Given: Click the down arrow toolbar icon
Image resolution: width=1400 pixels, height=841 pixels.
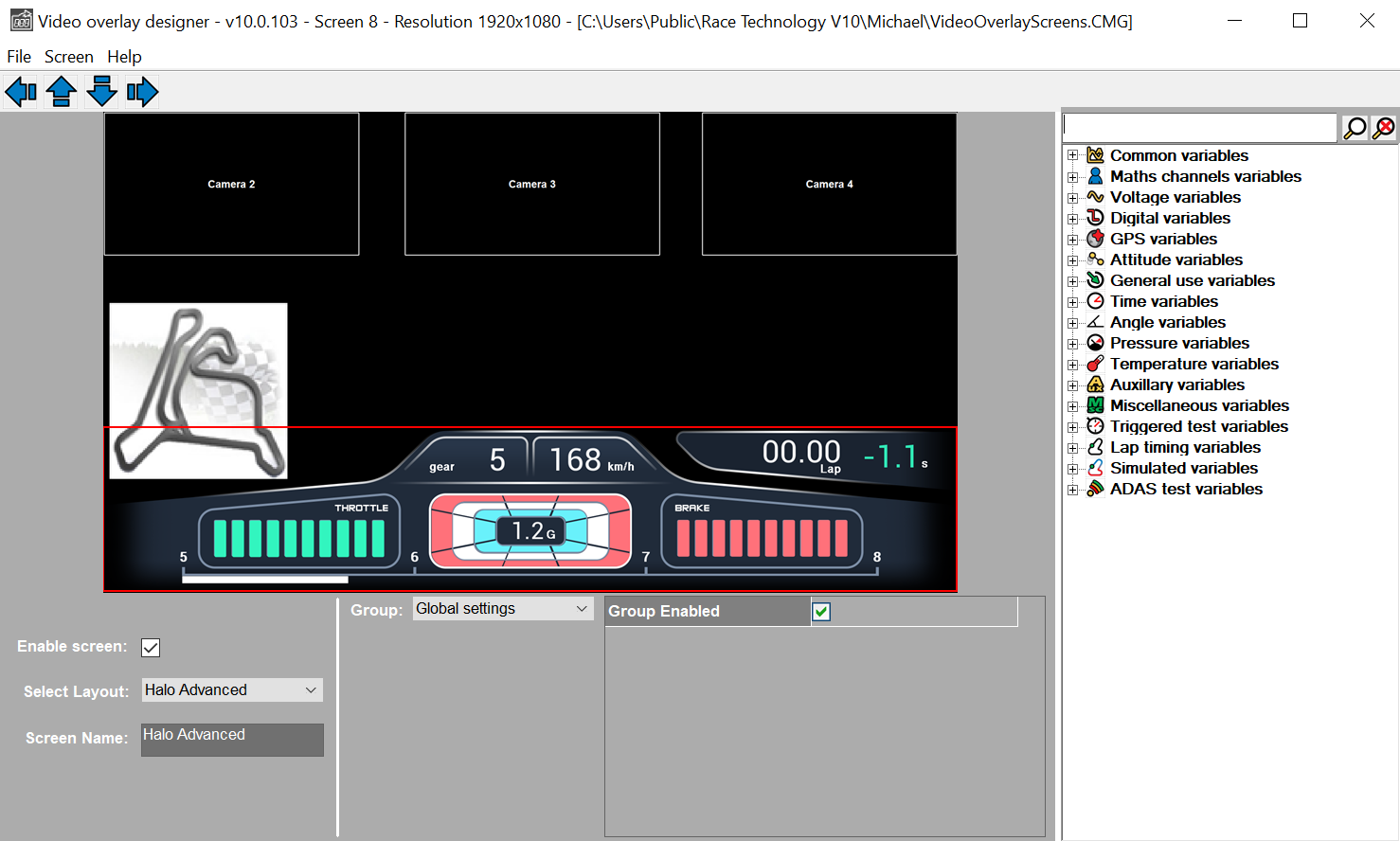Looking at the screenshot, I should (101, 92).
